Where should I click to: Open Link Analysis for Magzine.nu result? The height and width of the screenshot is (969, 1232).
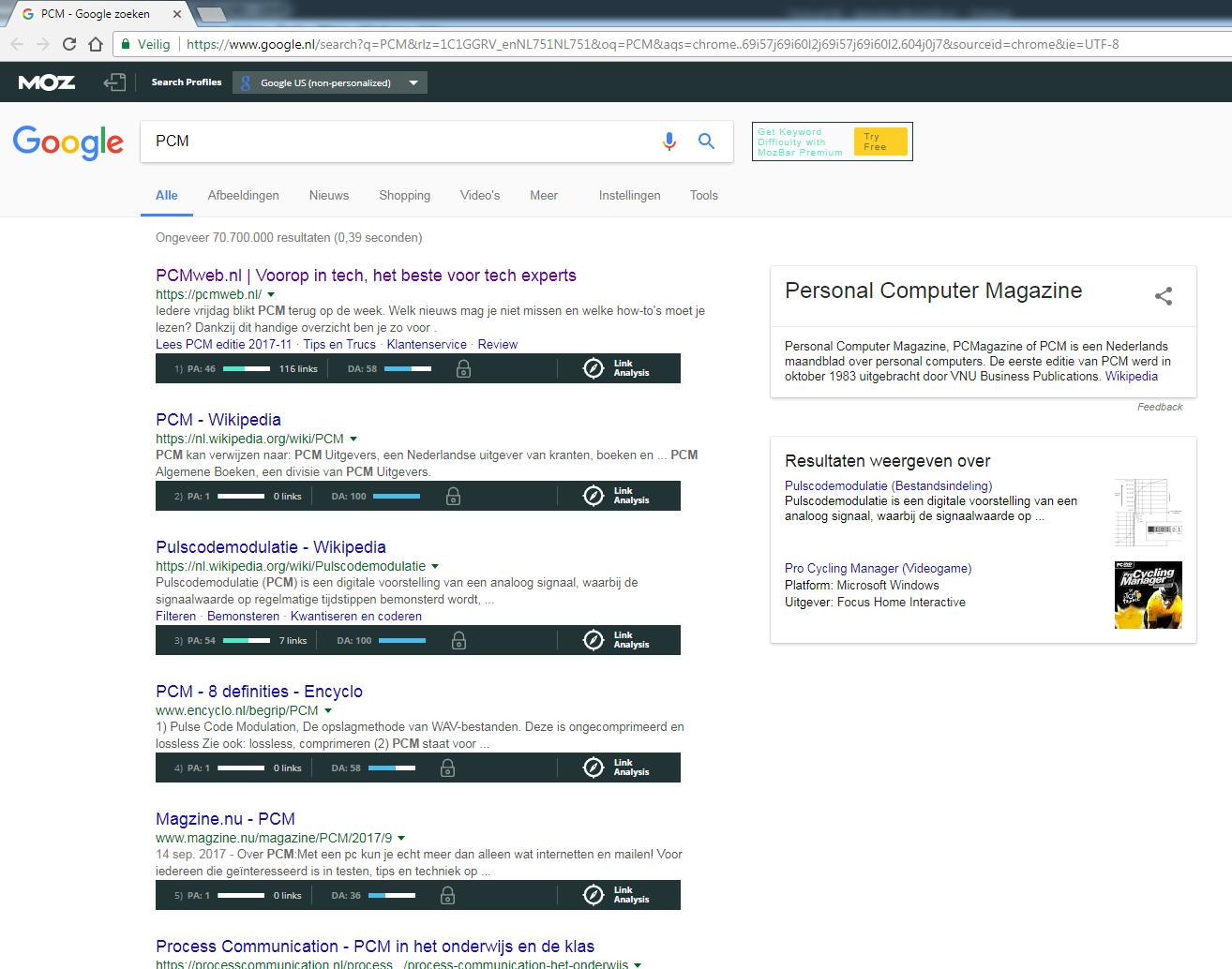click(x=617, y=895)
